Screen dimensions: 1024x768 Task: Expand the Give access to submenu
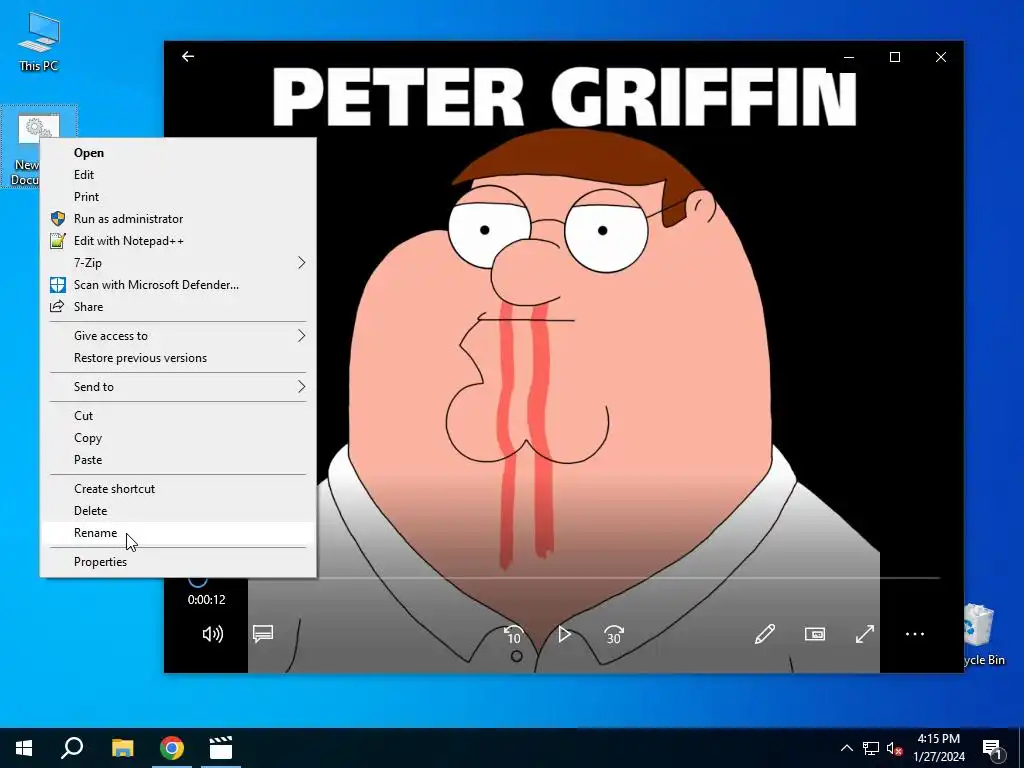(178, 336)
